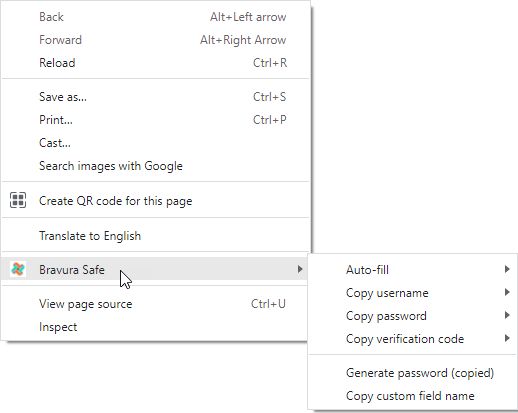
Task: Choose Save as... menu entry
Action: (155, 97)
